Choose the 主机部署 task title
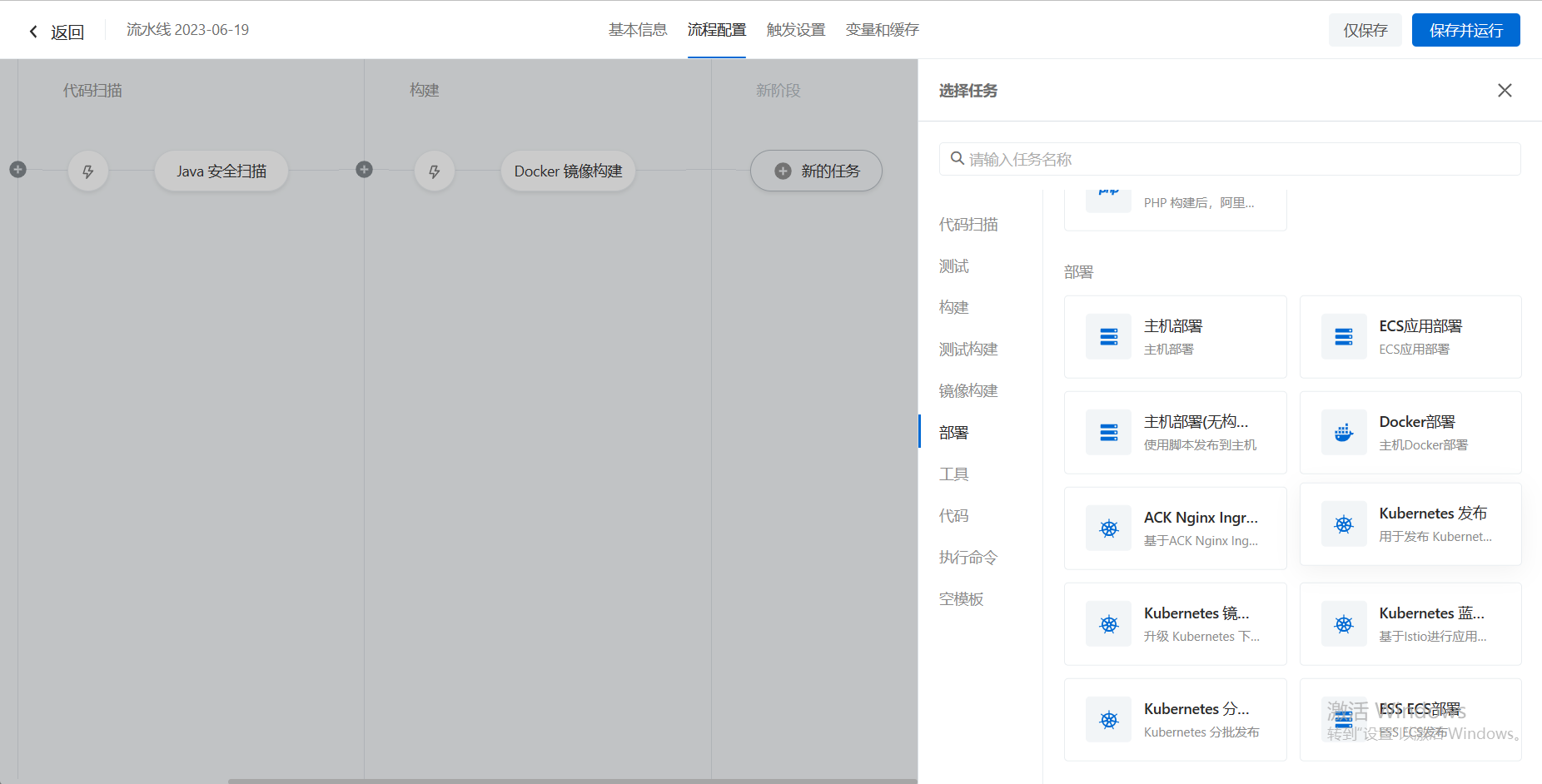The height and width of the screenshot is (784, 1542). pyautogui.click(x=1173, y=326)
